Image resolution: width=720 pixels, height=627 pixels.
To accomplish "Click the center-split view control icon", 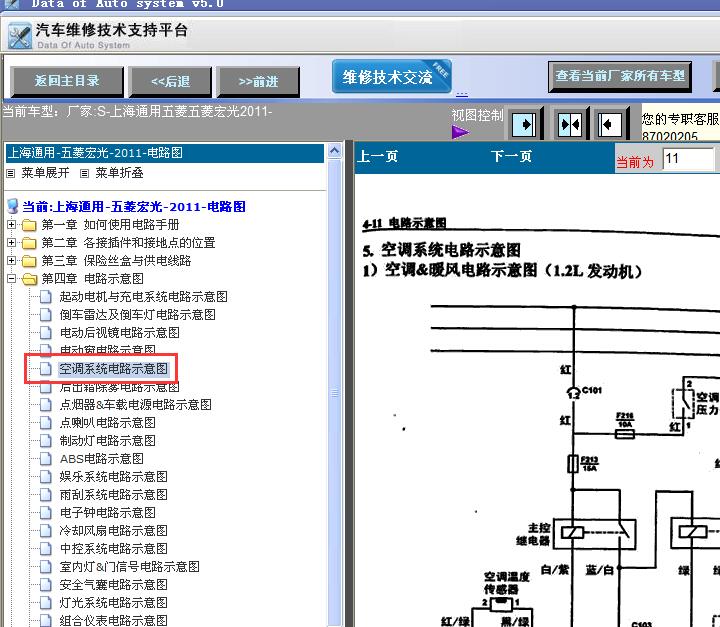I will [569, 124].
